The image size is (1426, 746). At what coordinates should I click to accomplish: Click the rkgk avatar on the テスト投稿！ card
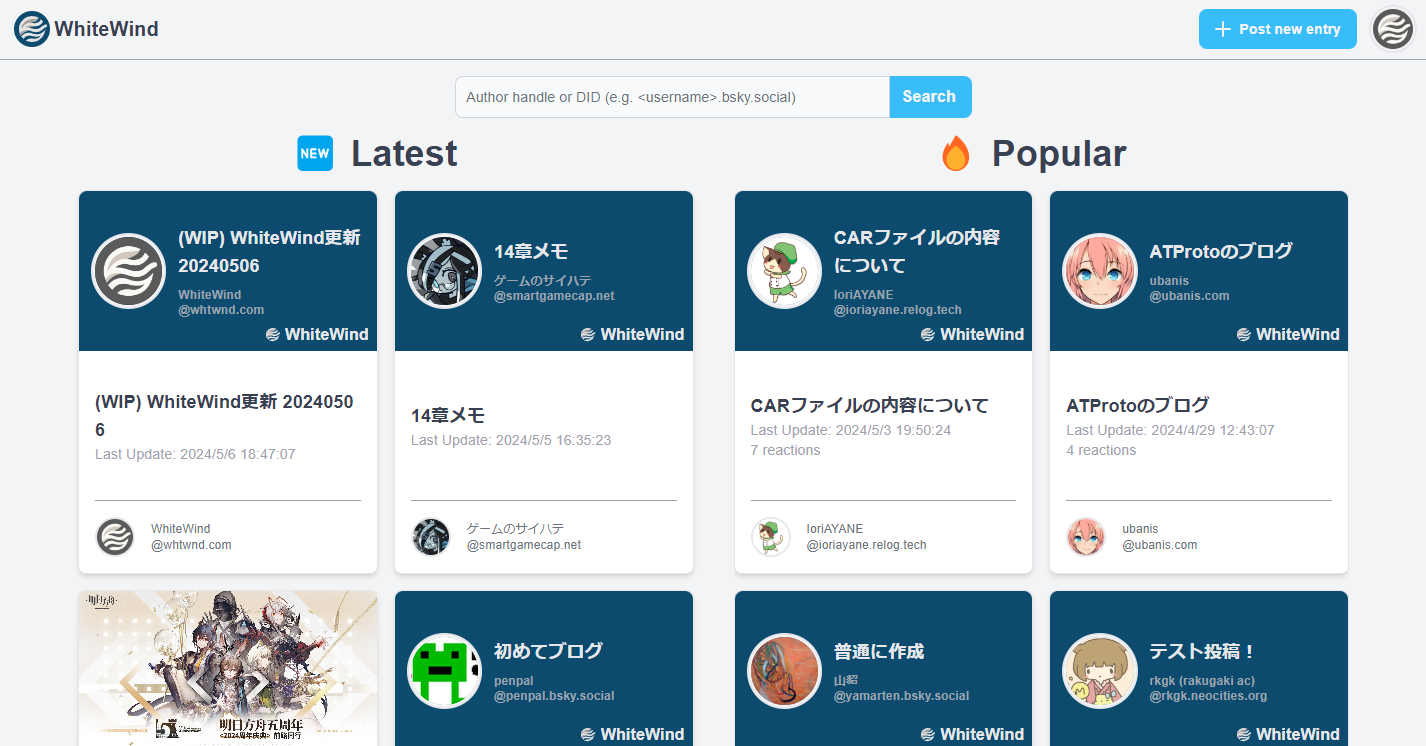pyautogui.click(x=1099, y=671)
